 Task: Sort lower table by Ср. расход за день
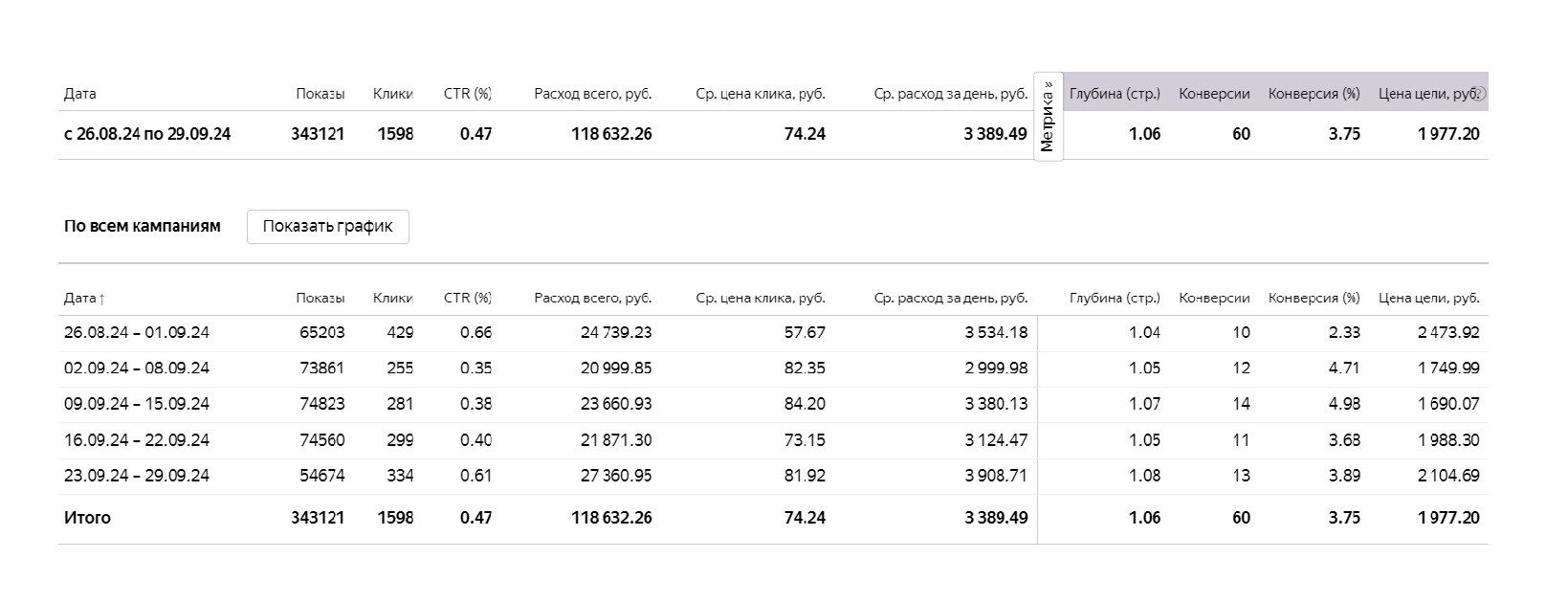pyautogui.click(x=950, y=299)
